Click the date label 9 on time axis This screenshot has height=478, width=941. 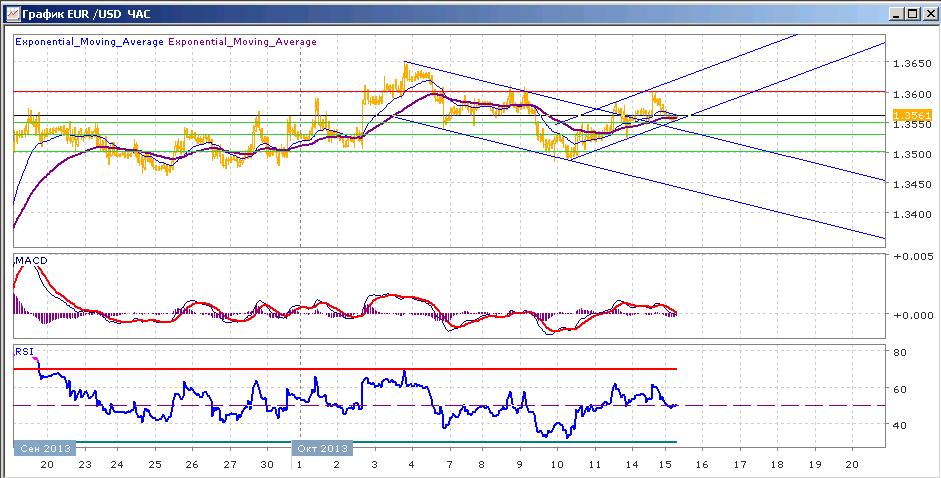coord(519,465)
